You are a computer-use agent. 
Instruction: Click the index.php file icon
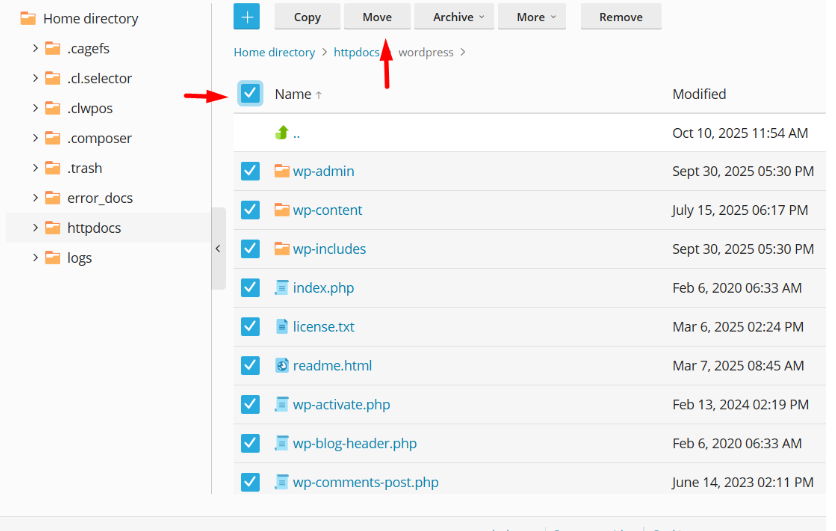(x=281, y=288)
